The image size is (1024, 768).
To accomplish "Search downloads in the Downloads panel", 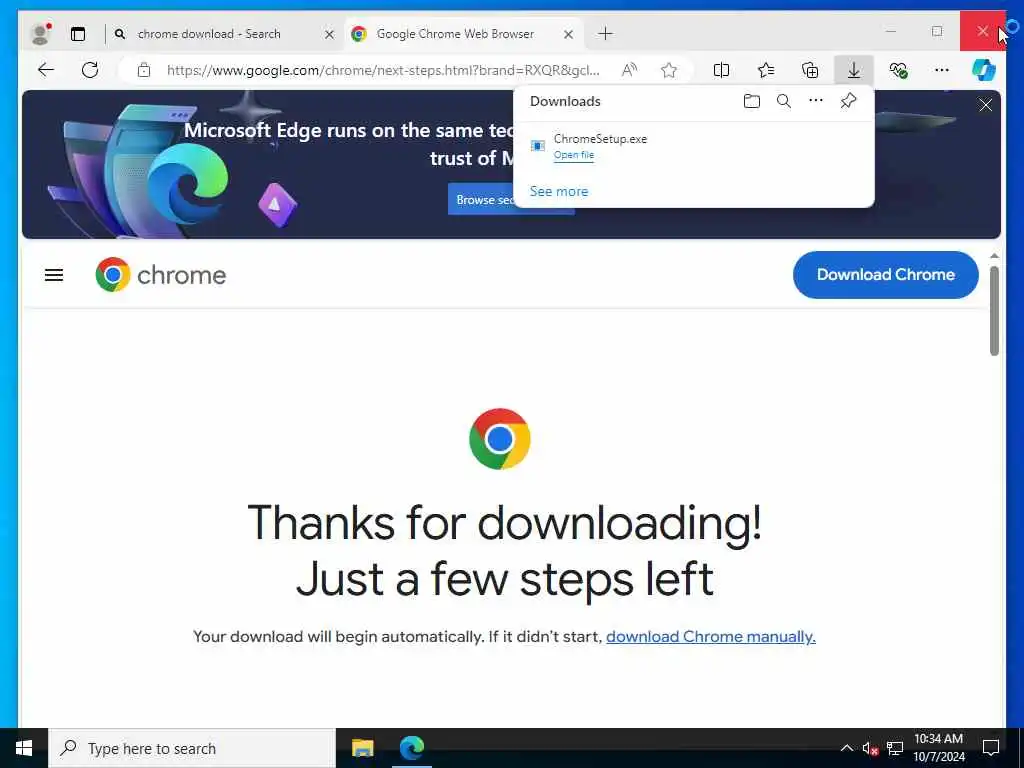I will (x=784, y=101).
